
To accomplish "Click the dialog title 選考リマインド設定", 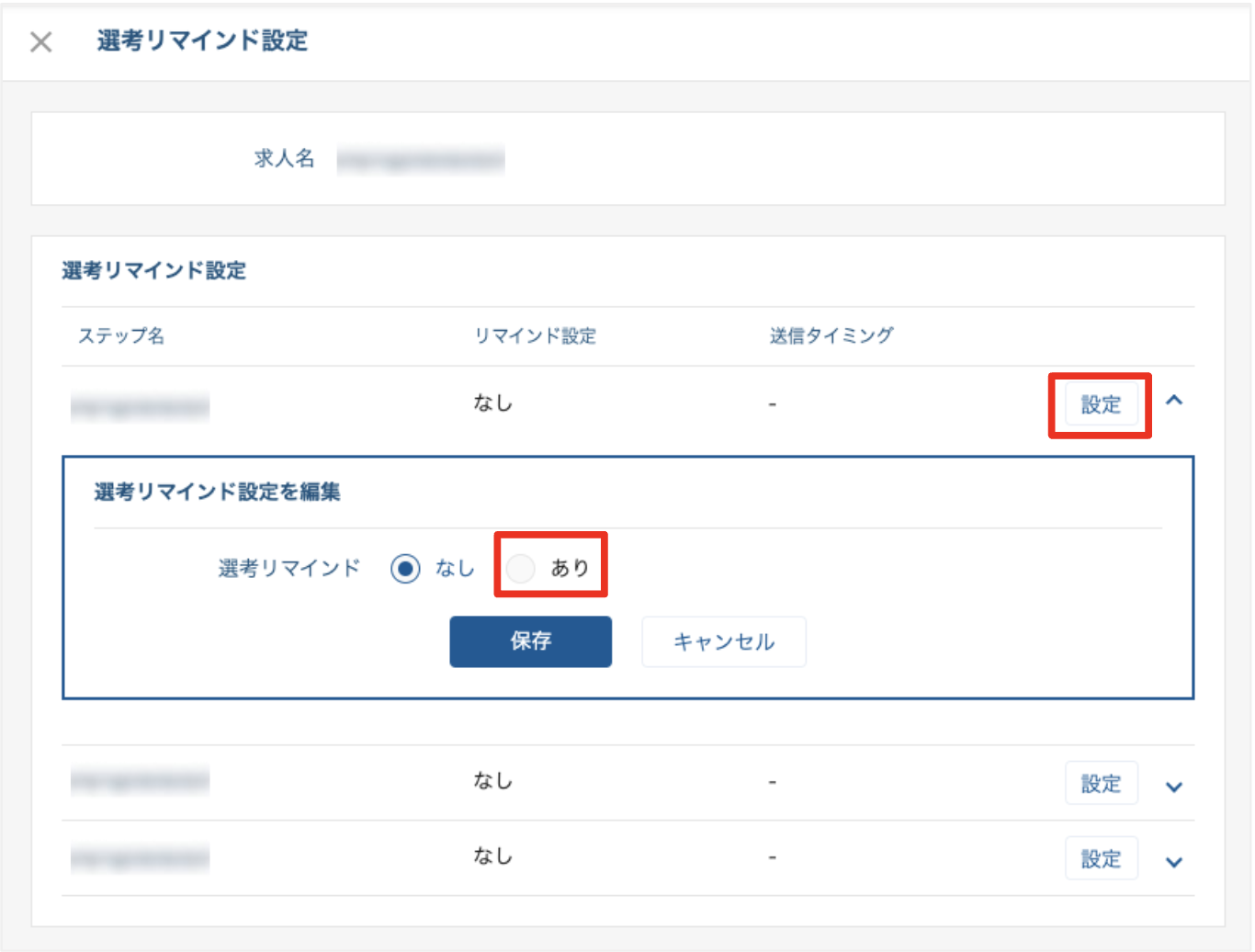I will [200, 42].
